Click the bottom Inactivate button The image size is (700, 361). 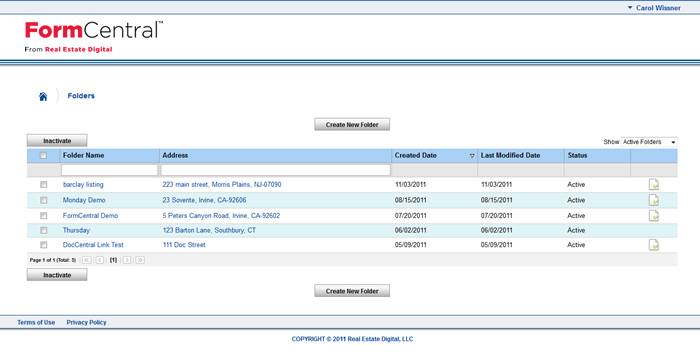click(x=57, y=275)
